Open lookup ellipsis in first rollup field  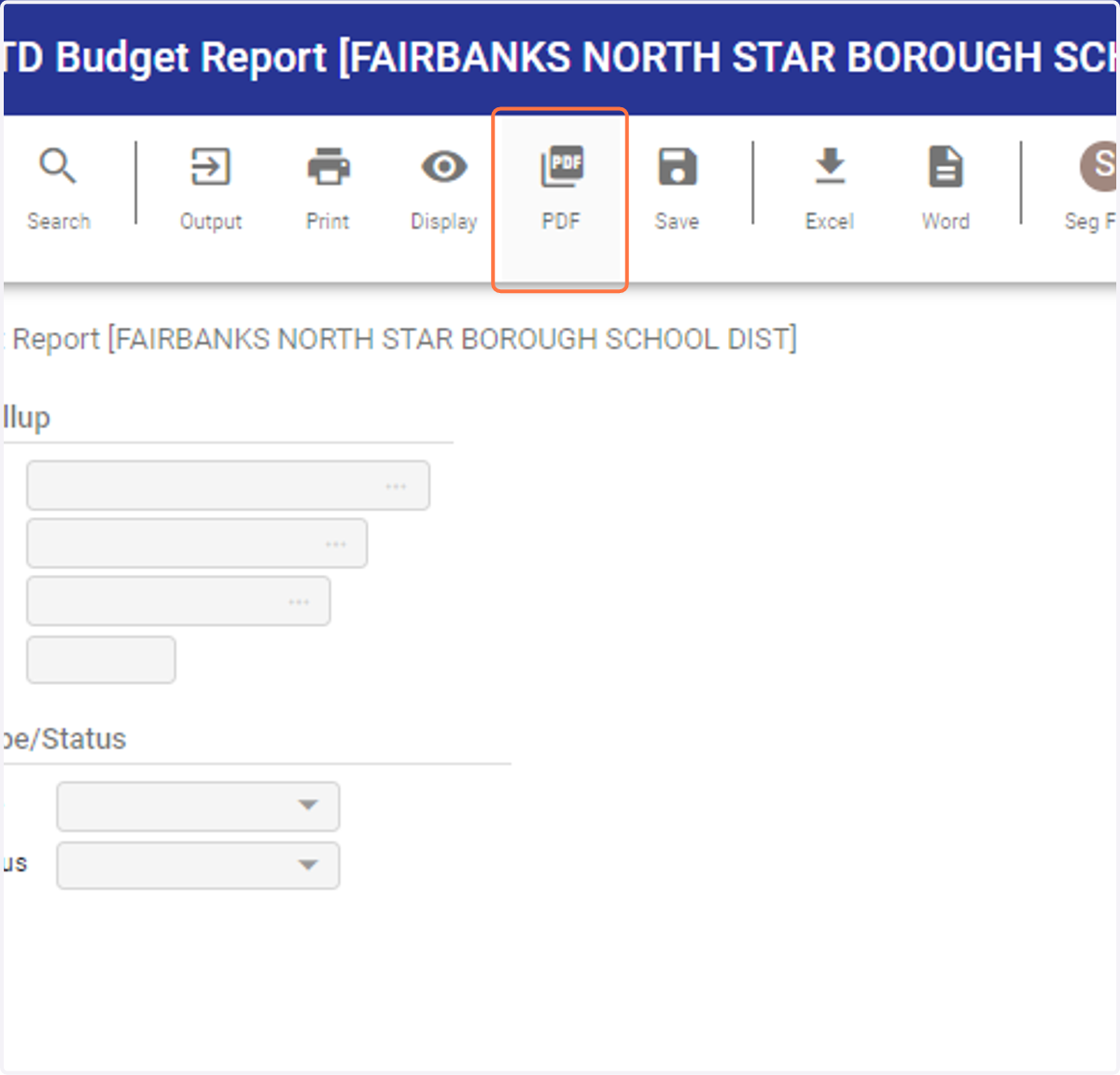[396, 486]
